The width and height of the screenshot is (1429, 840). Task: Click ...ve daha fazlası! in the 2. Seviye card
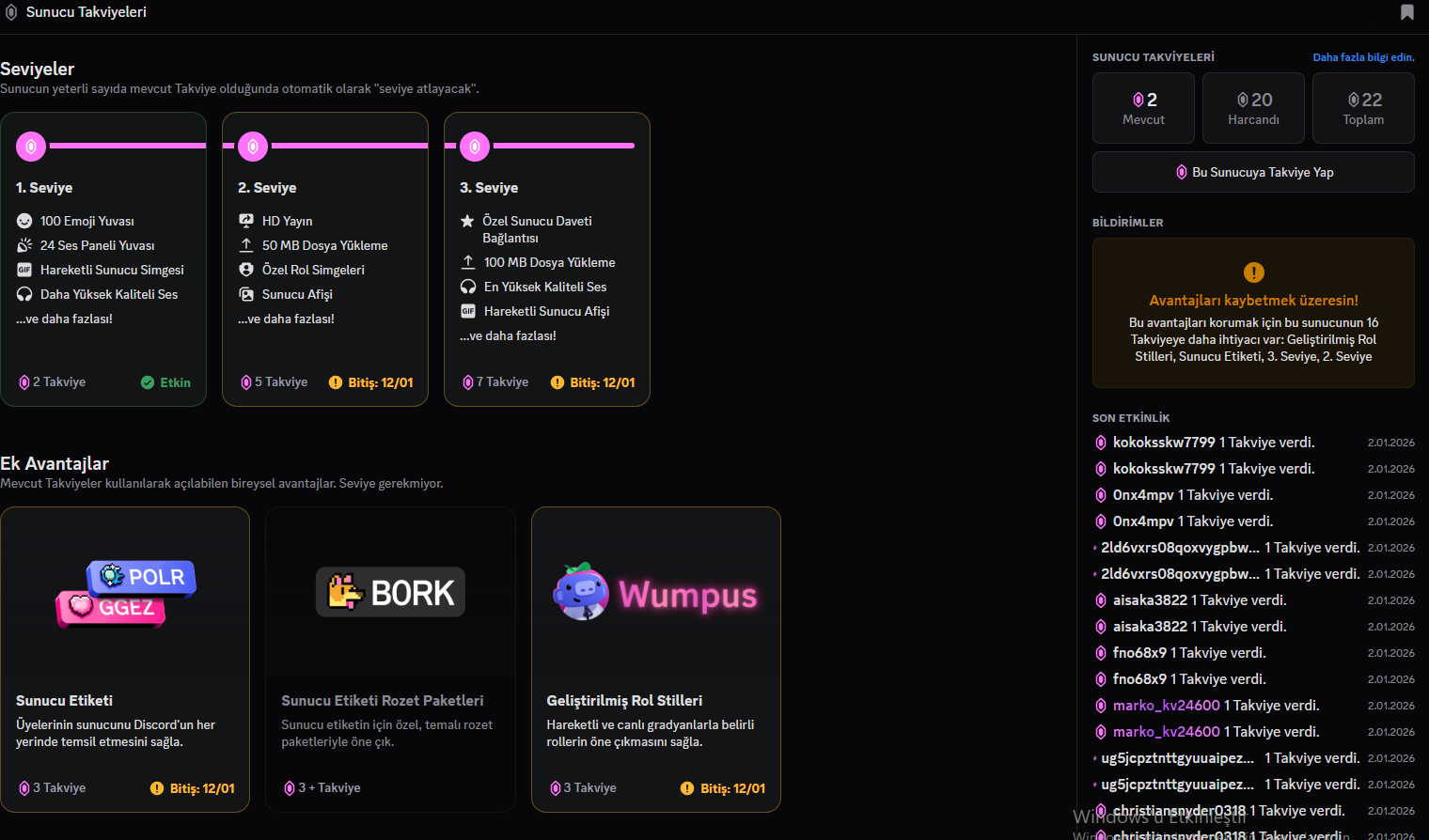point(286,319)
